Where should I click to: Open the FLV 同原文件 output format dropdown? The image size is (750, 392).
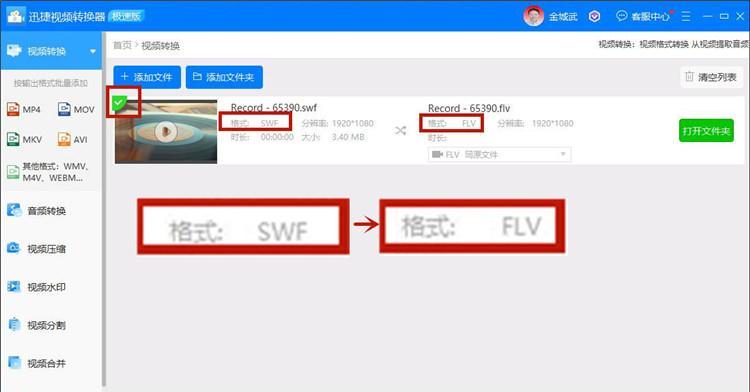499,154
